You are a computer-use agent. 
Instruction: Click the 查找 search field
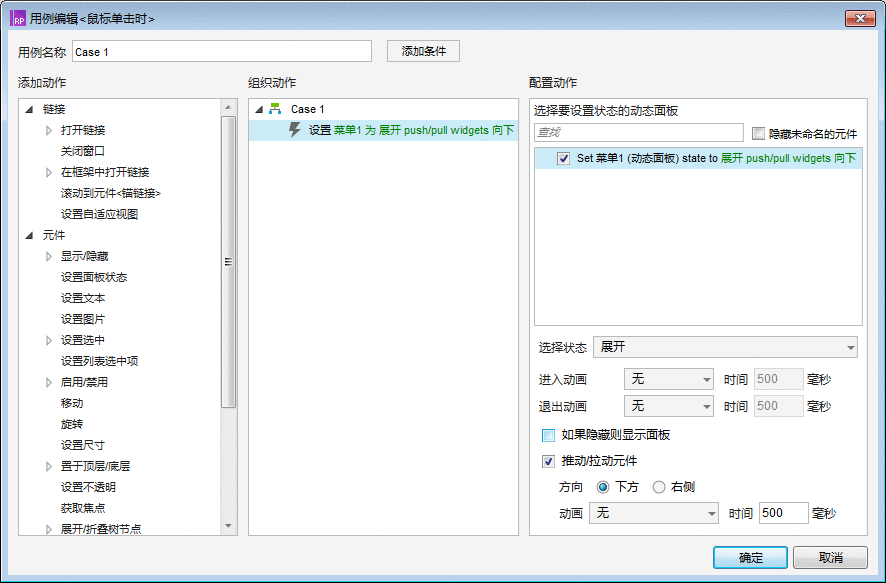(x=639, y=133)
